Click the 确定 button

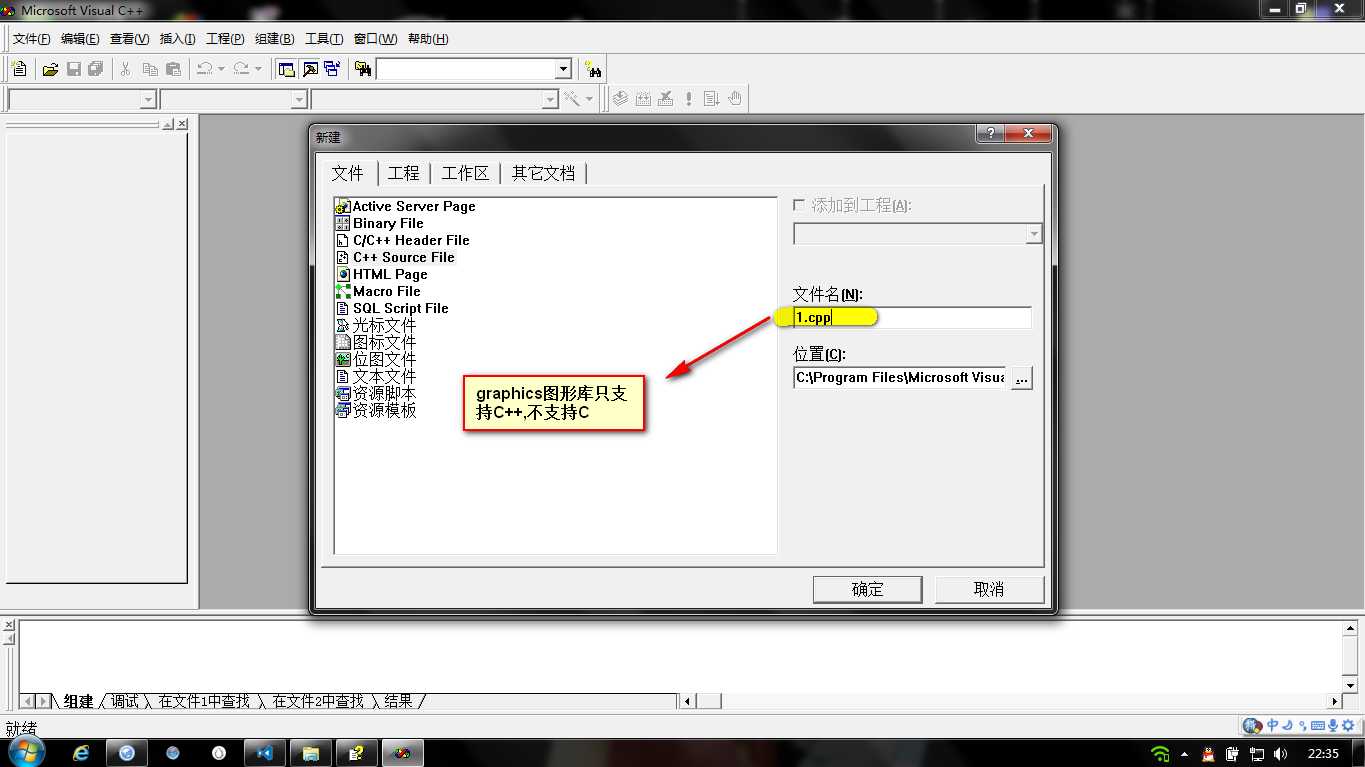867,589
